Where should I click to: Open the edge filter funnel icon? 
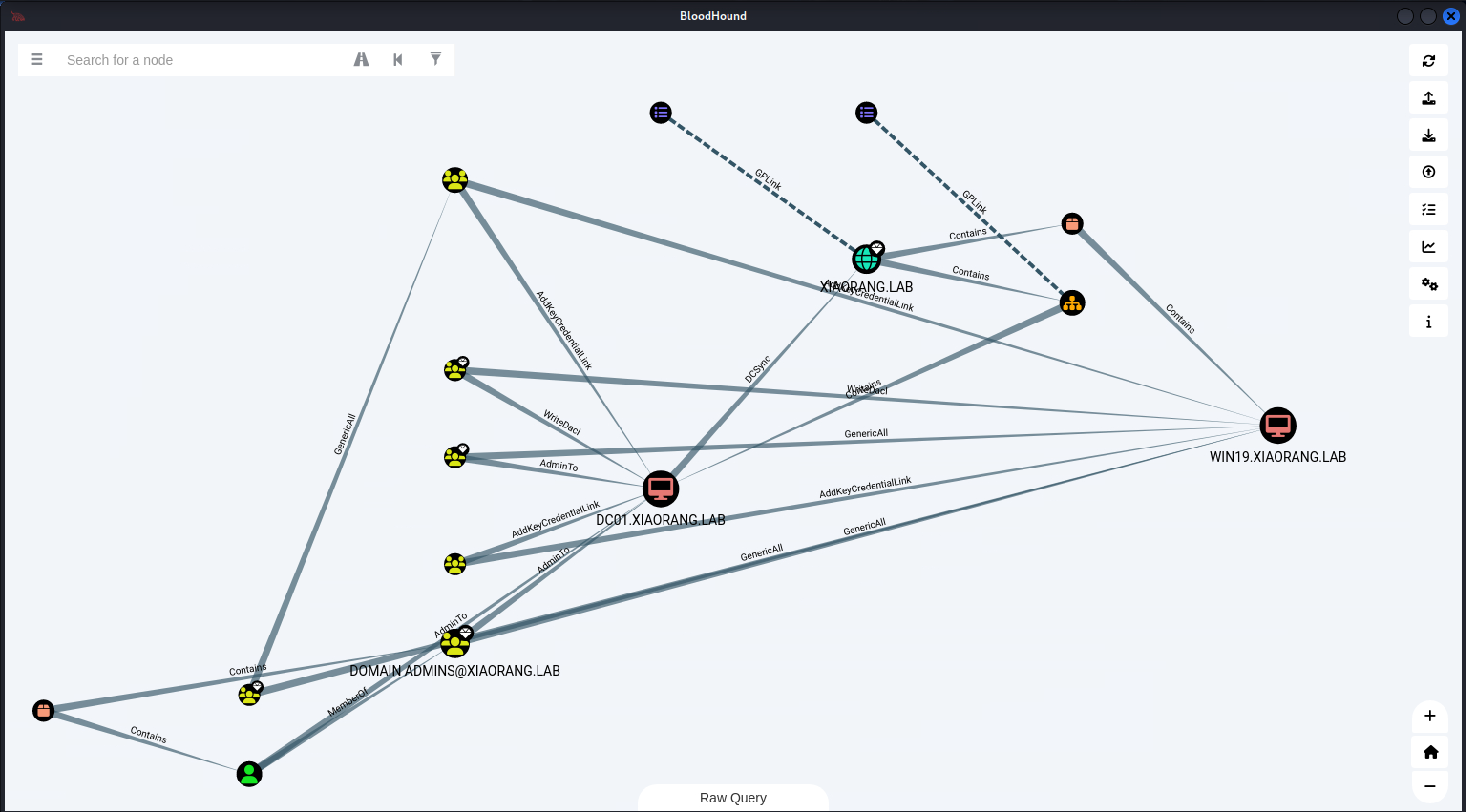click(x=435, y=59)
